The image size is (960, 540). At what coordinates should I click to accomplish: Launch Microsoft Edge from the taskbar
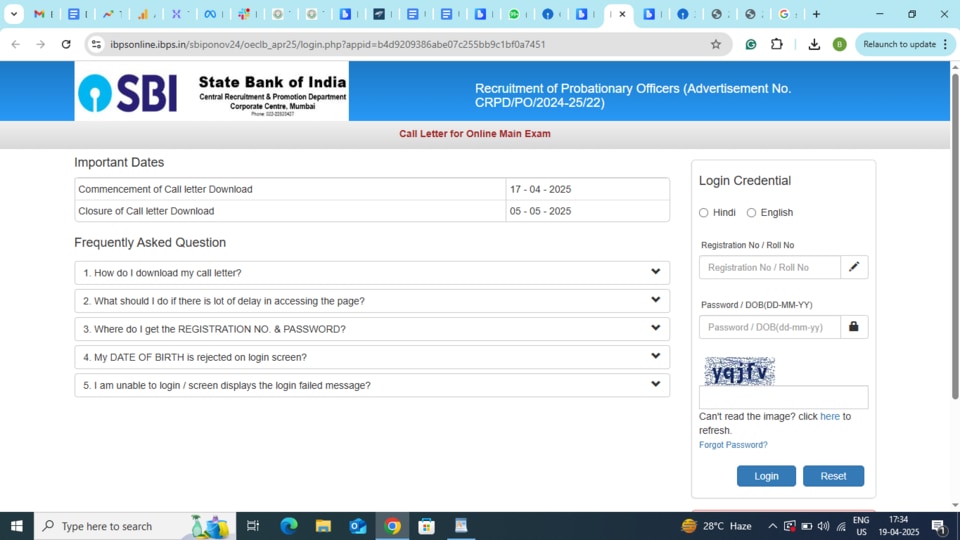tap(289, 526)
